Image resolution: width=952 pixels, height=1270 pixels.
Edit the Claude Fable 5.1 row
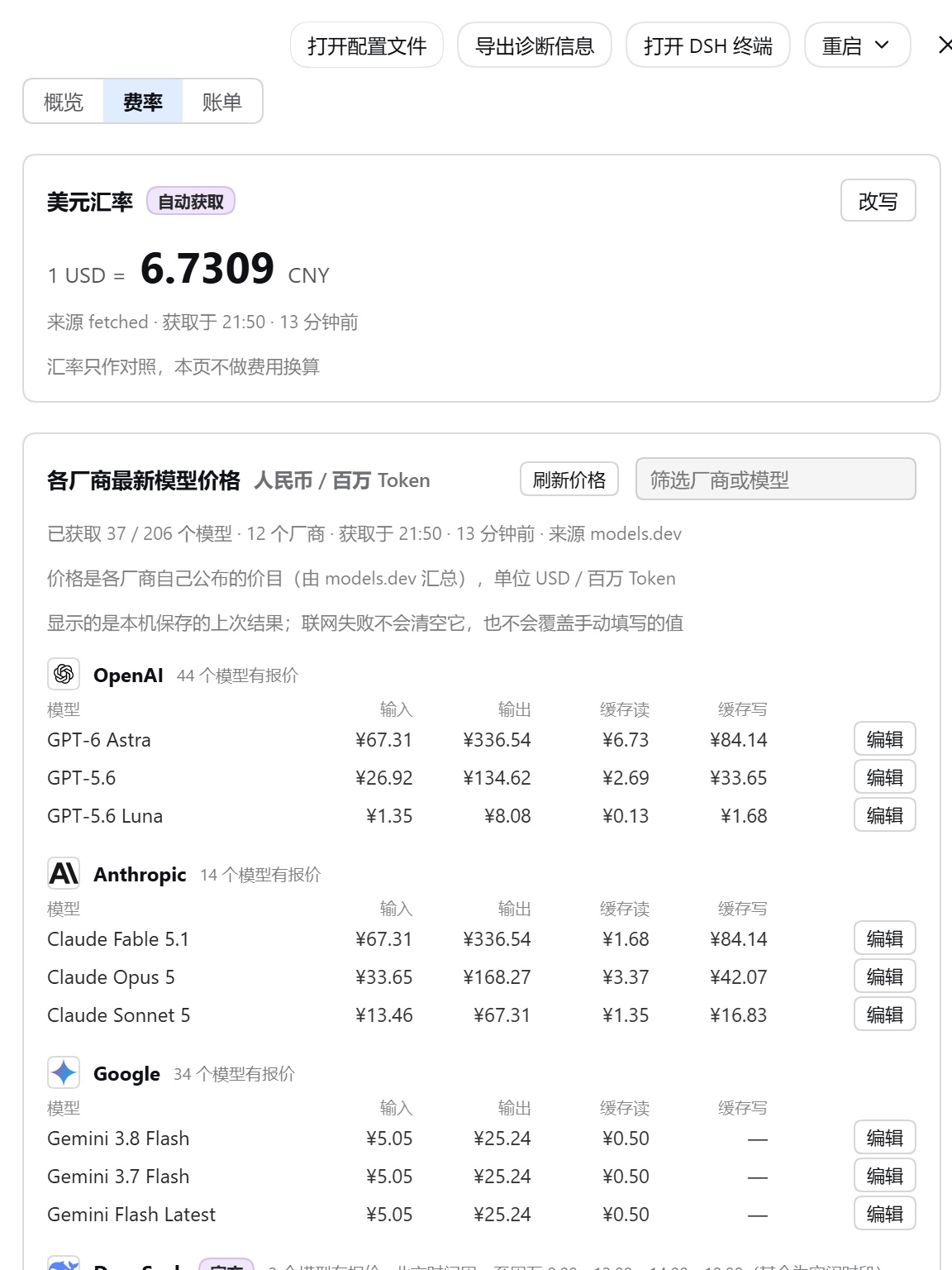click(884, 938)
